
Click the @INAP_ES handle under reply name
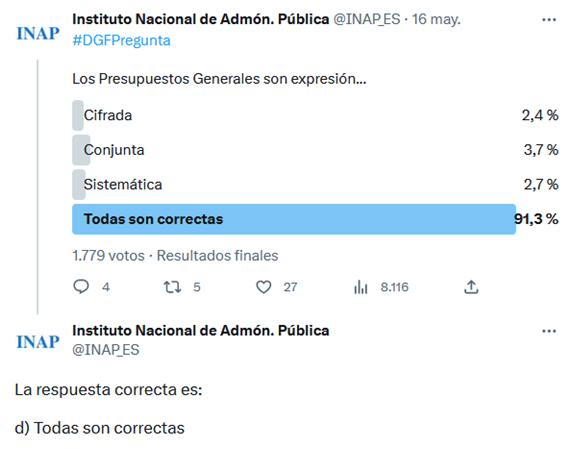pyautogui.click(x=106, y=350)
